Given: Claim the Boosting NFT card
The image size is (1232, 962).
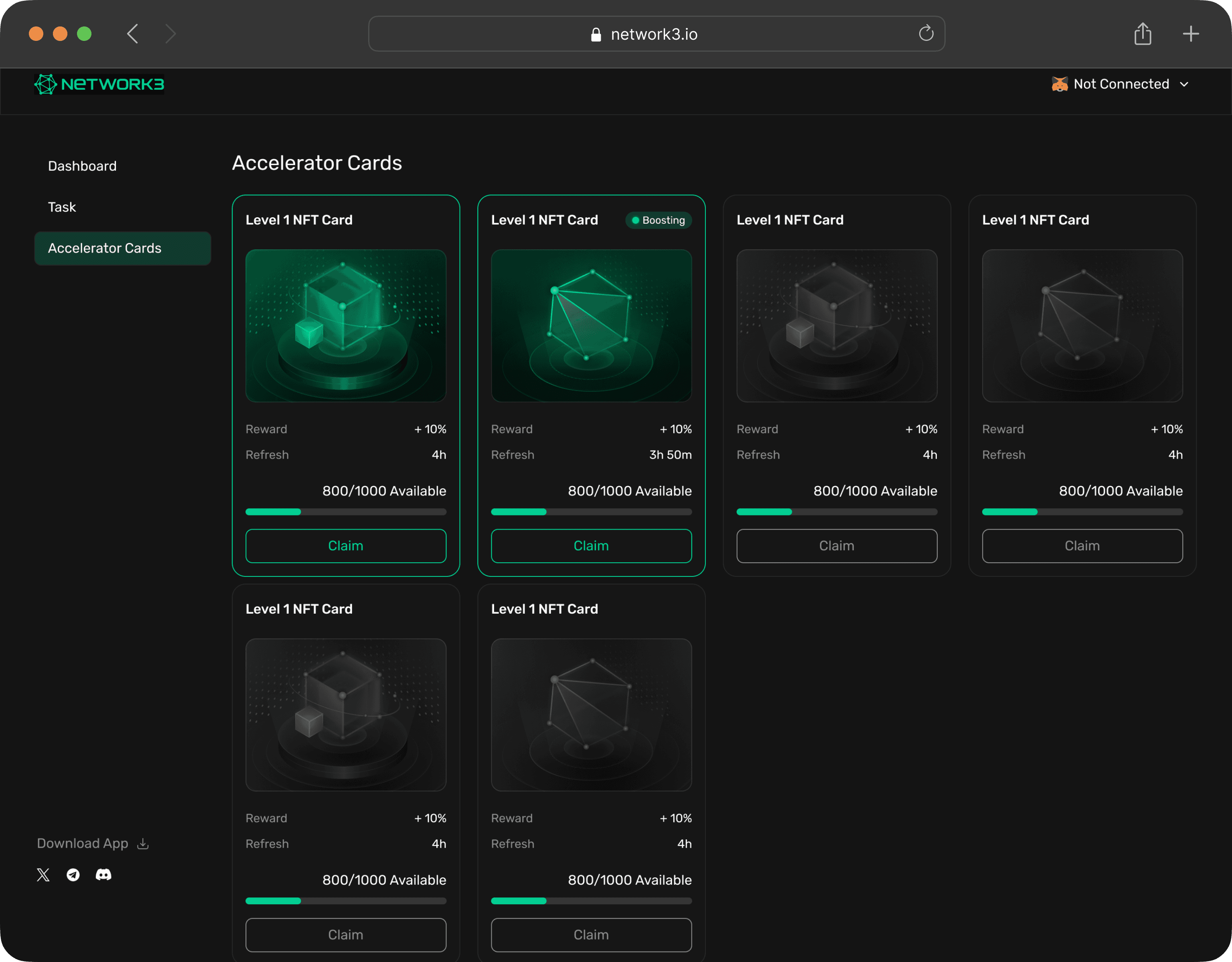Looking at the screenshot, I should (591, 546).
